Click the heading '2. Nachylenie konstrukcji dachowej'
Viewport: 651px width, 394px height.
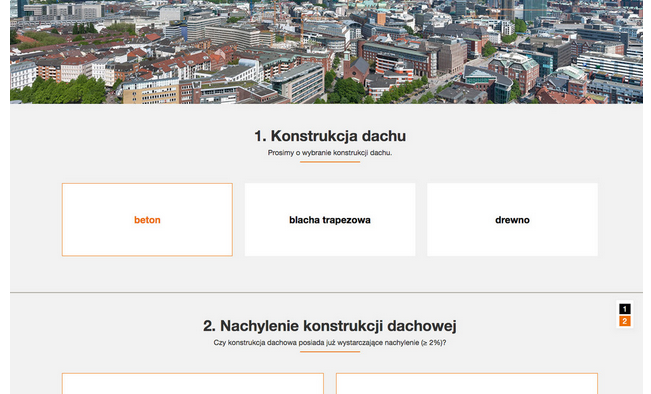point(330,326)
